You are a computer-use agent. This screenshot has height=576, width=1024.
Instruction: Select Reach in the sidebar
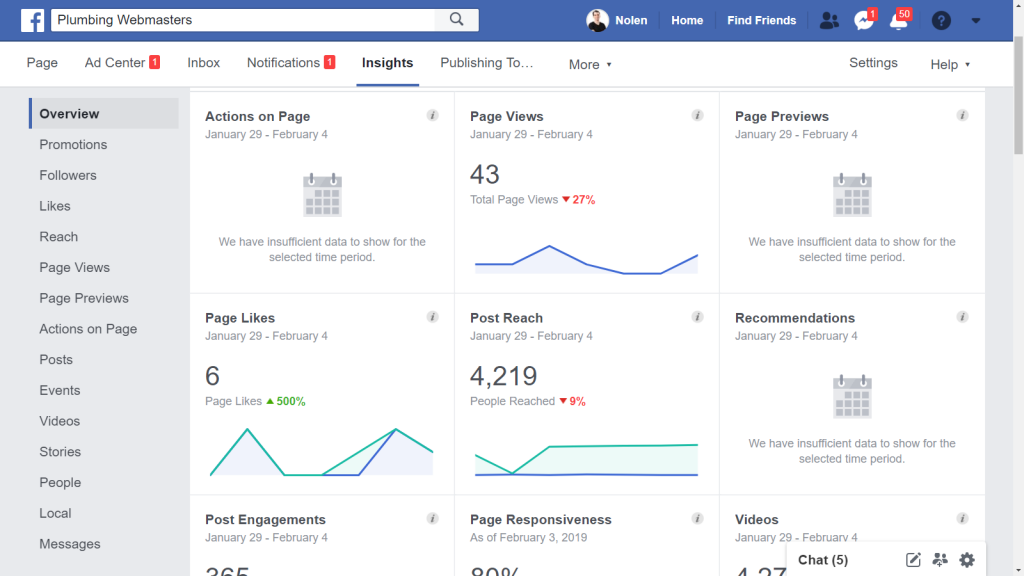click(x=59, y=236)
